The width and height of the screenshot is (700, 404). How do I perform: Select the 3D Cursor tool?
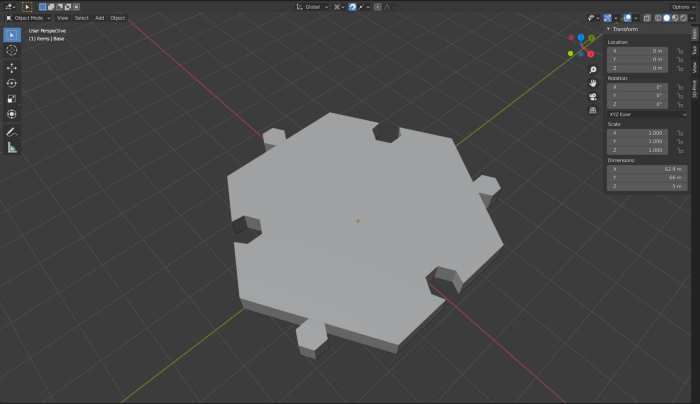coord(12,50)
